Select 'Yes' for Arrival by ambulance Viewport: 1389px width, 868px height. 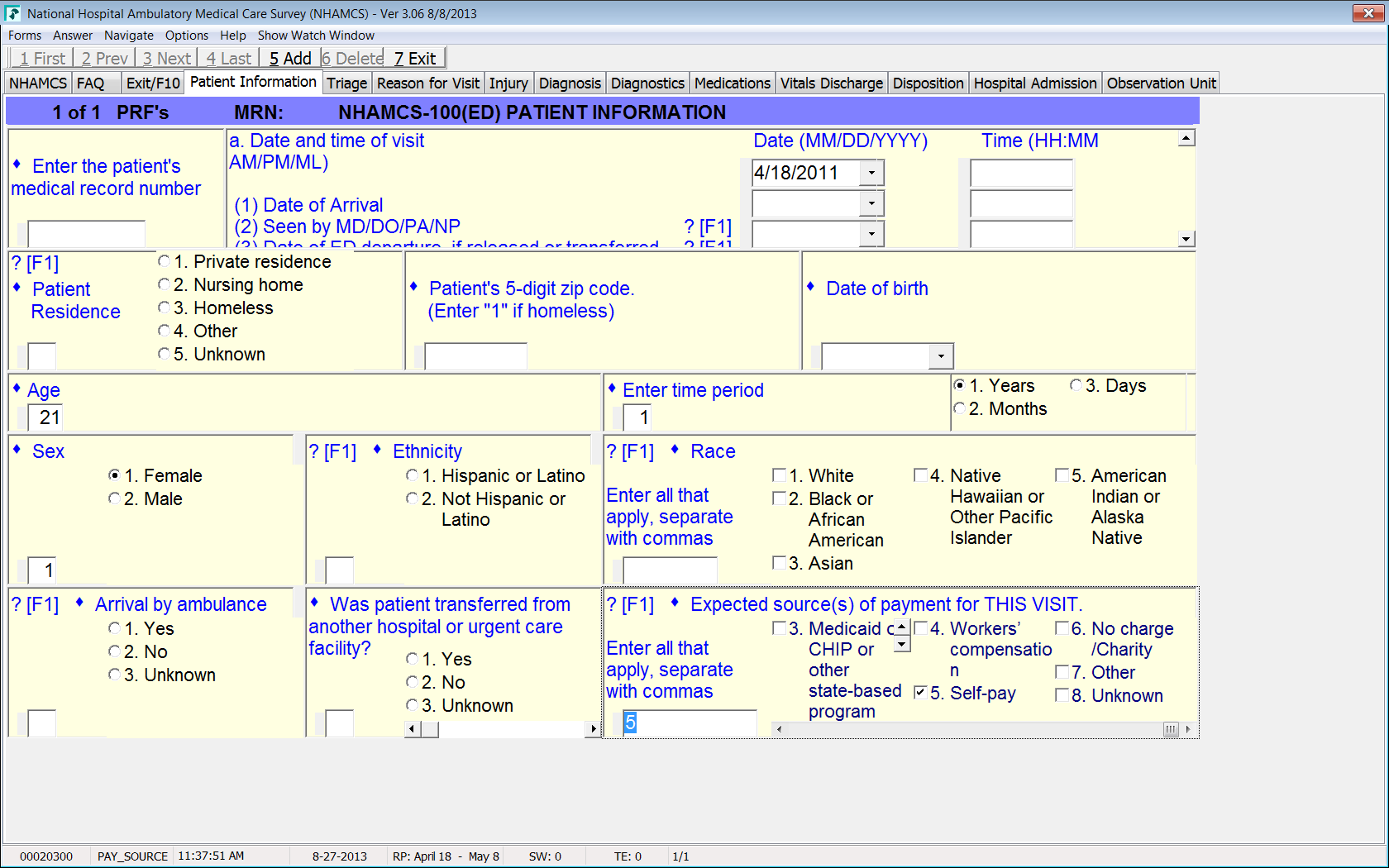[115, 628]
